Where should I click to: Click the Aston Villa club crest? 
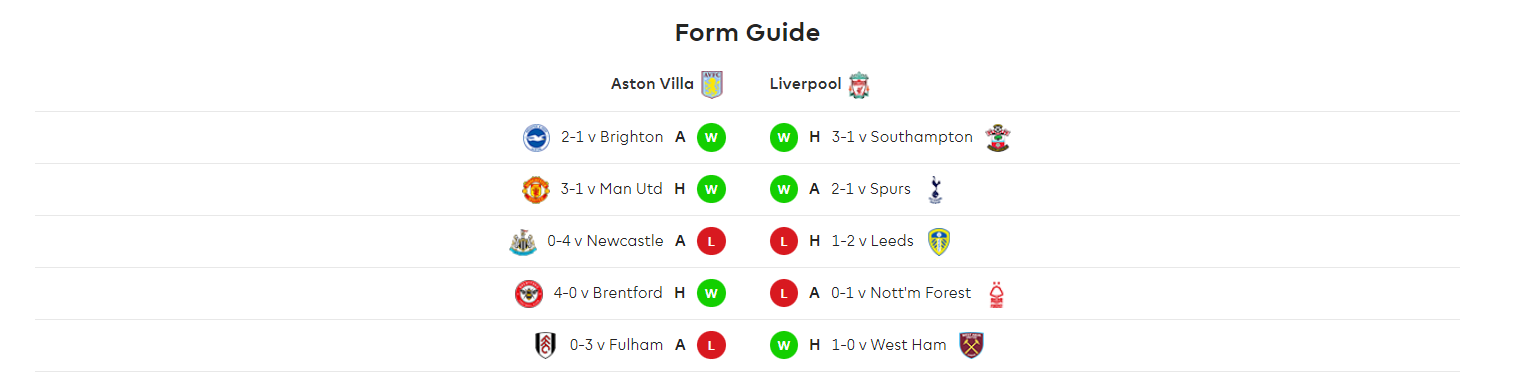(712, 85)
